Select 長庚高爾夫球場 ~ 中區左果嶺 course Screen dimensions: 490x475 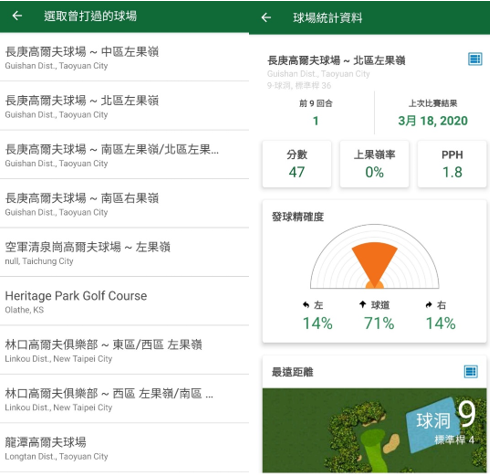(x=124, y=57)
